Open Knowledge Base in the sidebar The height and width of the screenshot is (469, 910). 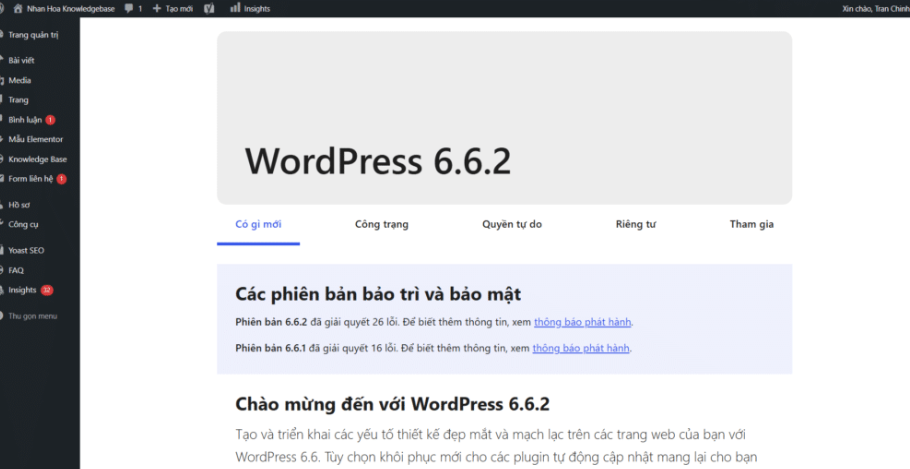38,159
